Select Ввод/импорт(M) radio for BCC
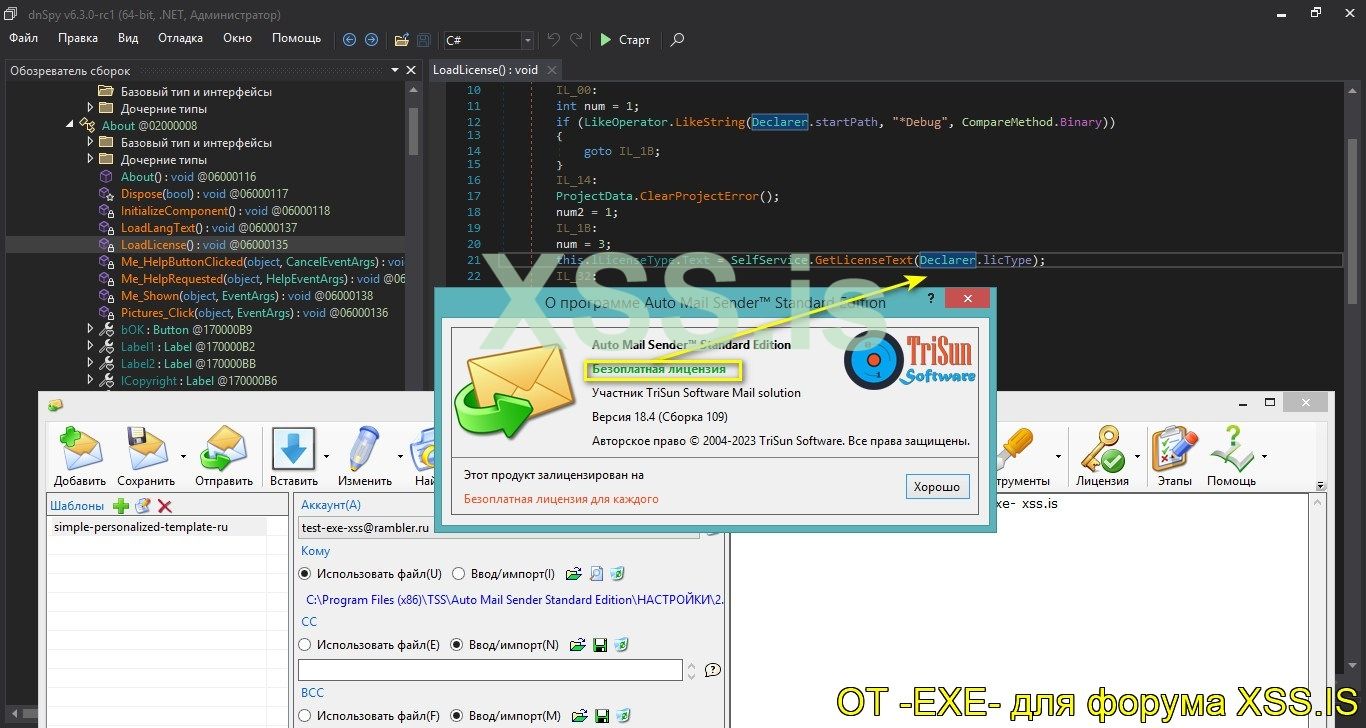1366x728 pixels. click(x=457, y=716)
